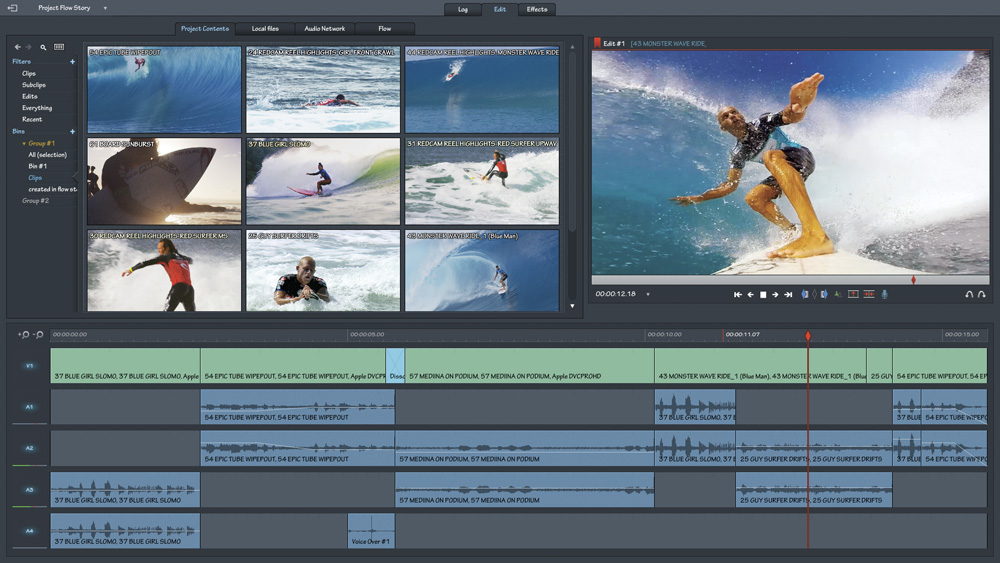Select the Edits filter

coord(29,96)
